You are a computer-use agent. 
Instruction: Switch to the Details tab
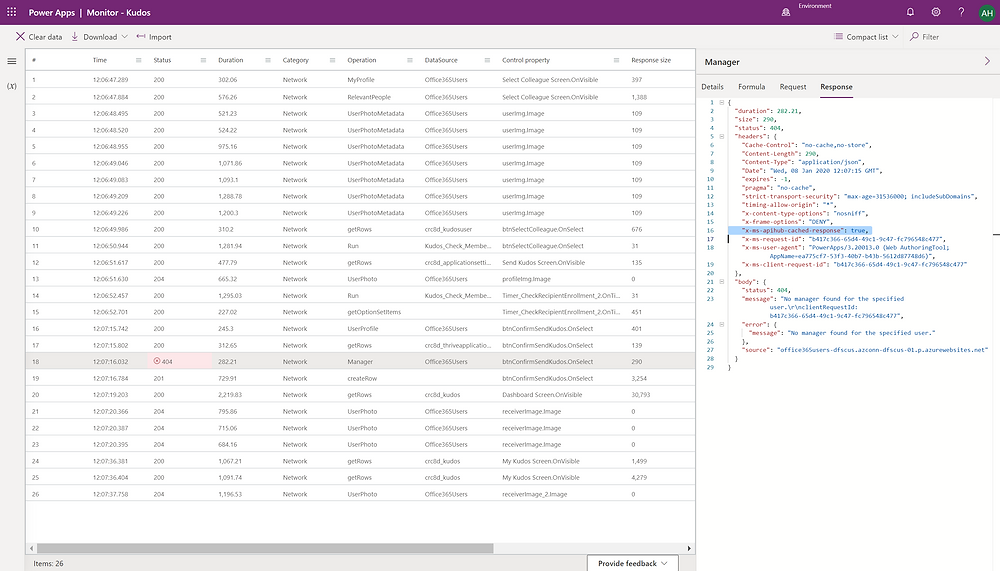pyautogui.click(x=712, y=87)
